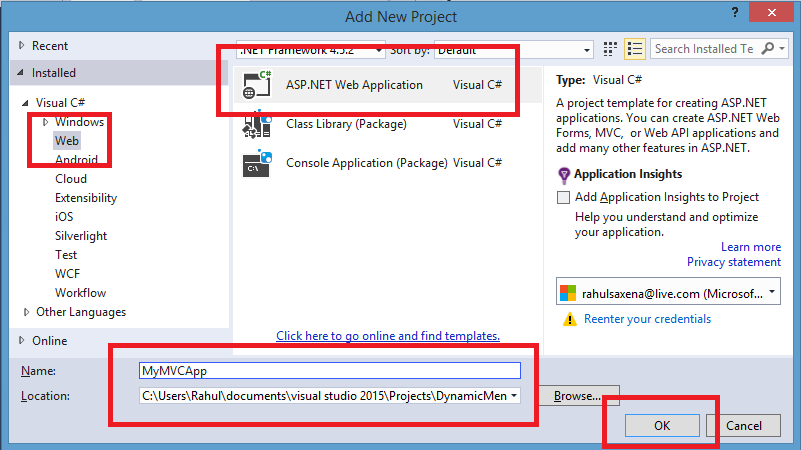Screen dimensions: 801x450
Task: Expand Other Languages node
Action: 26,312
